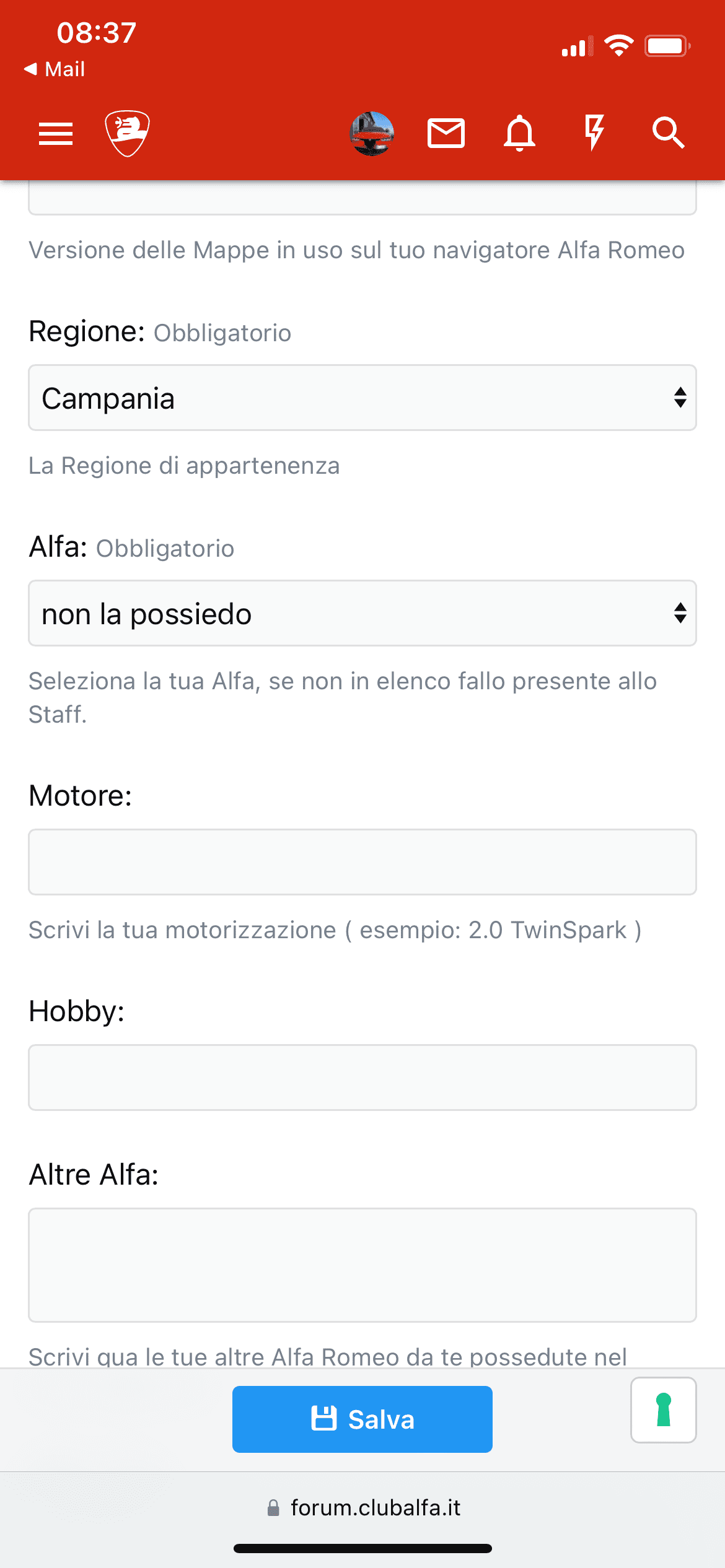Viewport: 725px width, 1568px height.
Task: Click the Regione dropdown arrows
Action: pos(680,398)
